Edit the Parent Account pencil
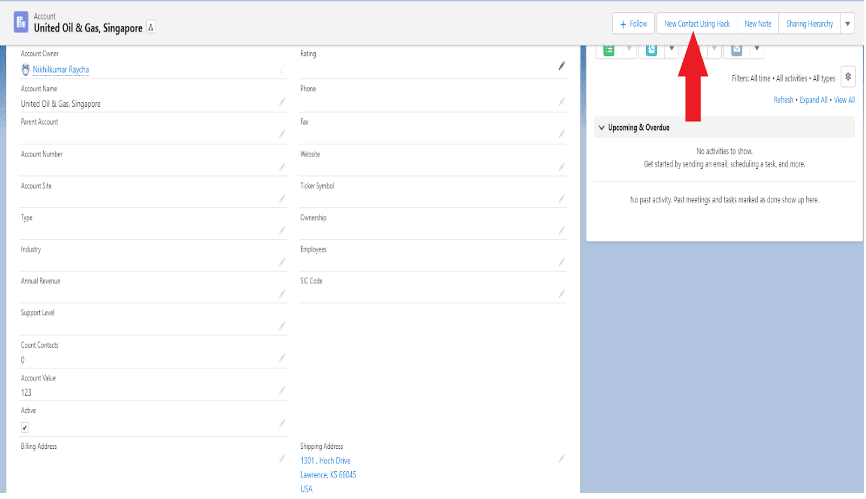The width and height of the screenshot is (866, 499). click(282, 134)
